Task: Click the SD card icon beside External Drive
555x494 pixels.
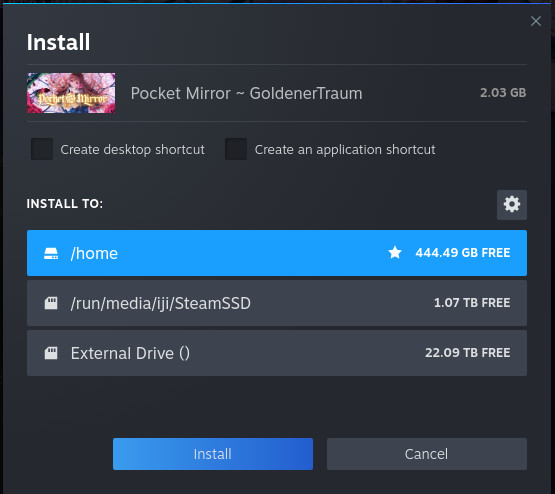Action: point(51,353)
